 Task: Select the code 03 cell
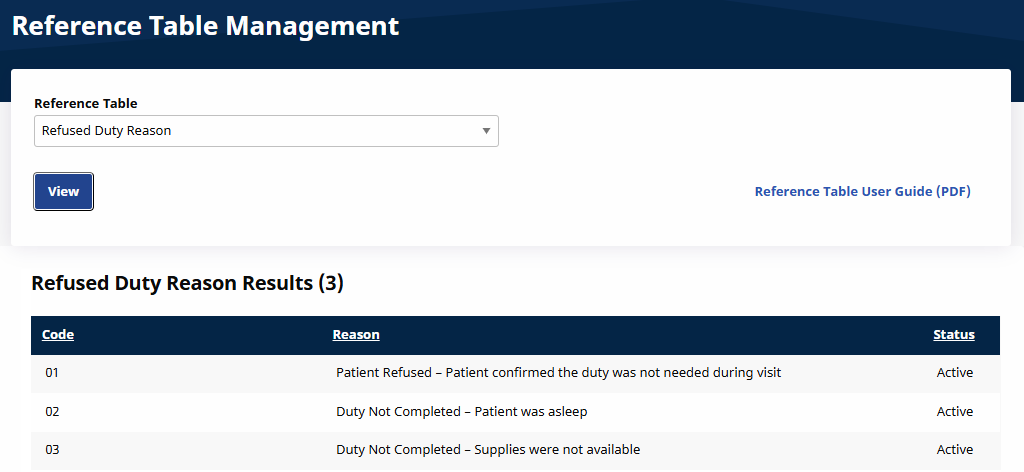tap(53, 450)
